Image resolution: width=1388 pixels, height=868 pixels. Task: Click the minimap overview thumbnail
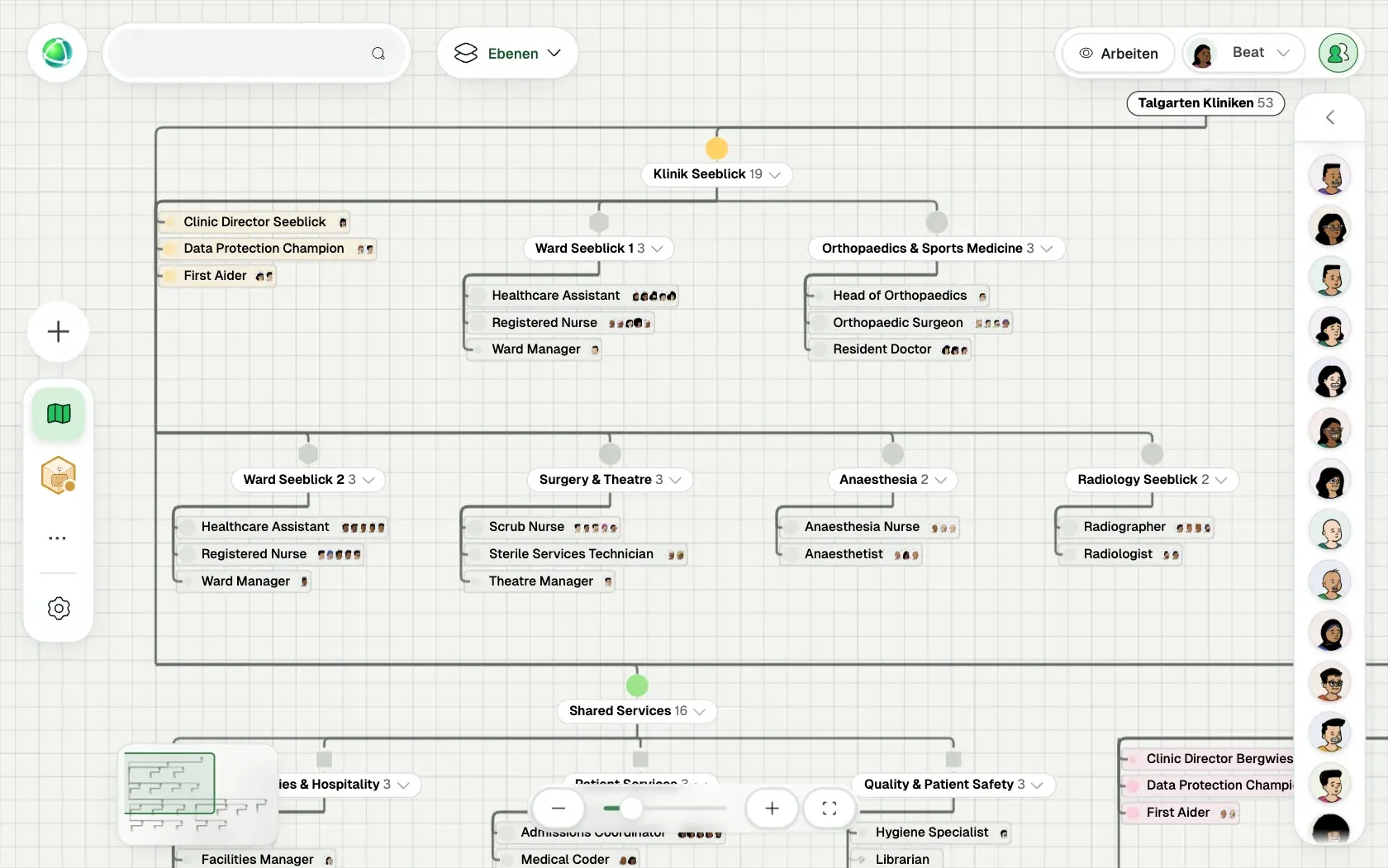coord(198,794)
